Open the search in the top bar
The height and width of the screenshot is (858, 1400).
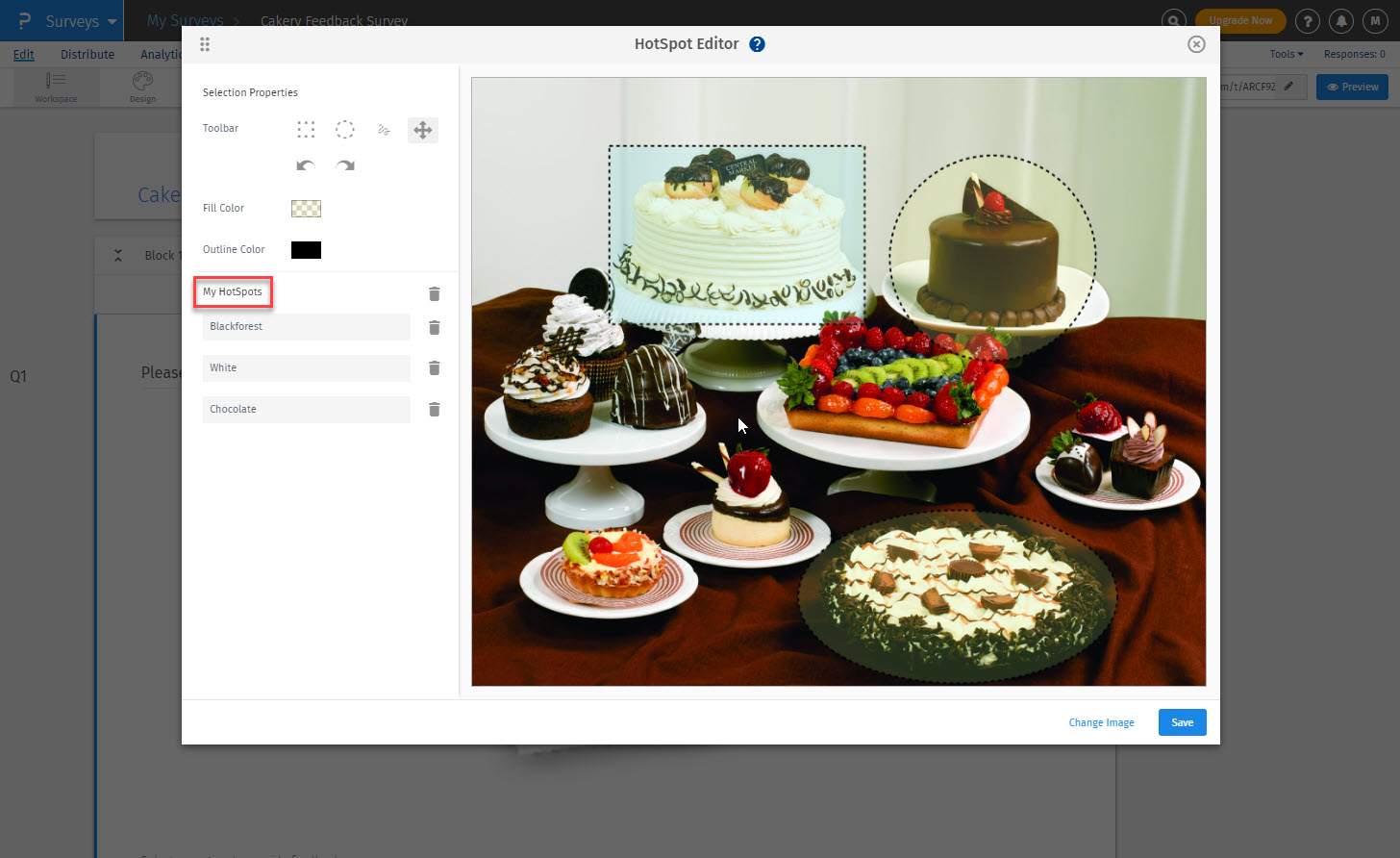tap(1174, 19)
